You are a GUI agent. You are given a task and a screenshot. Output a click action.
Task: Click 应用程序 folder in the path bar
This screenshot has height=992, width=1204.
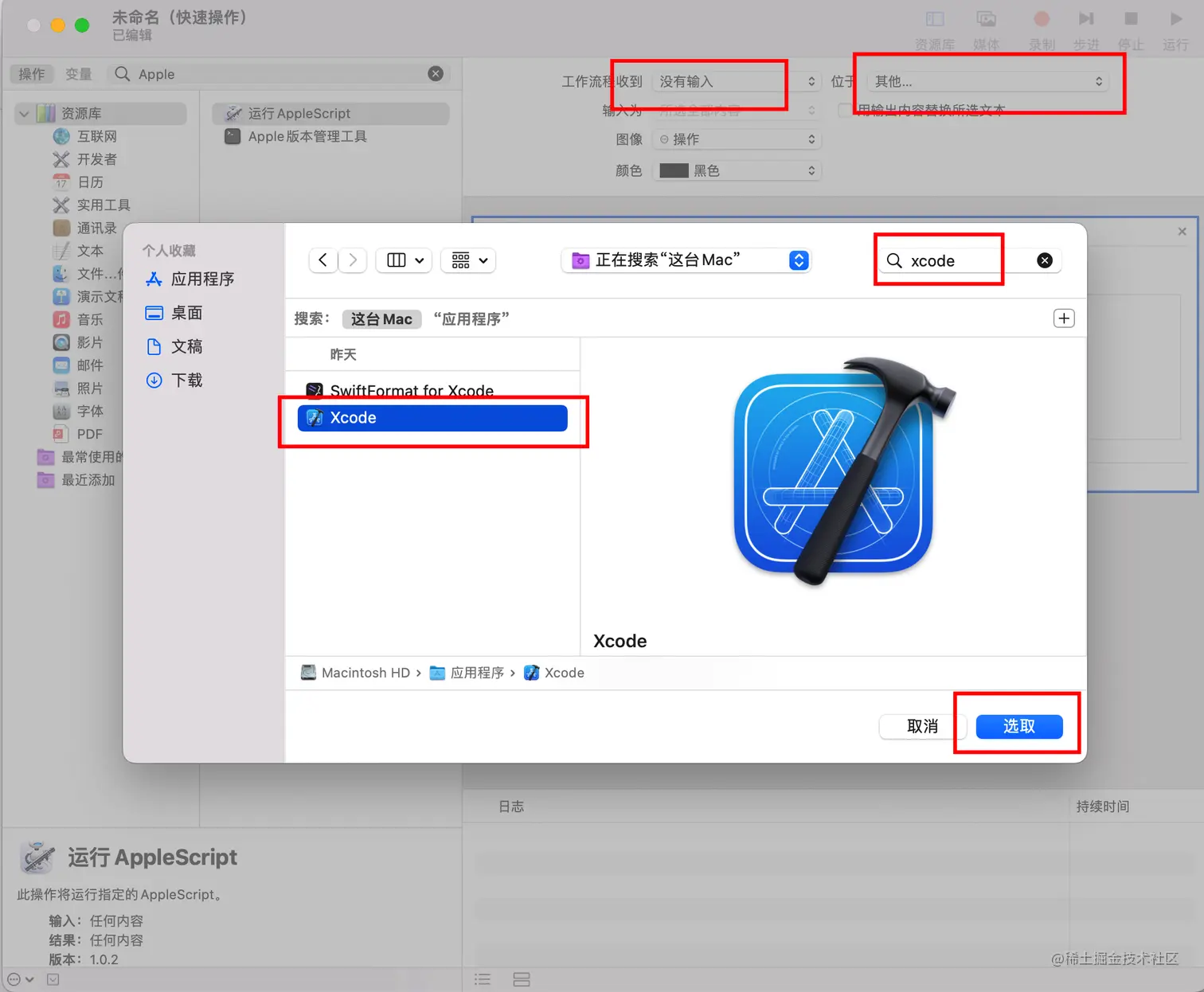[467, 673]
